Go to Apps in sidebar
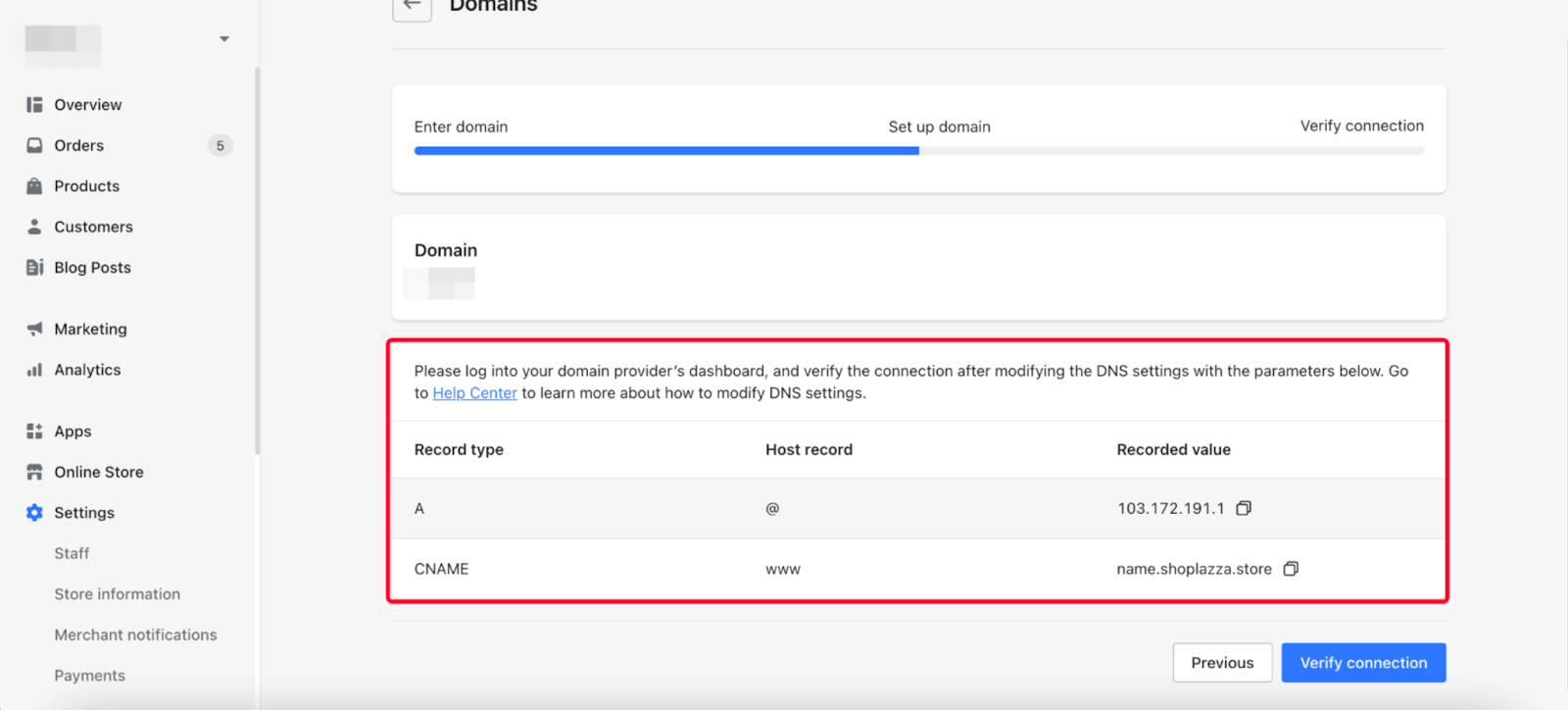The width and height of the screenshot is (1568, 710). [x=73, y=431]
